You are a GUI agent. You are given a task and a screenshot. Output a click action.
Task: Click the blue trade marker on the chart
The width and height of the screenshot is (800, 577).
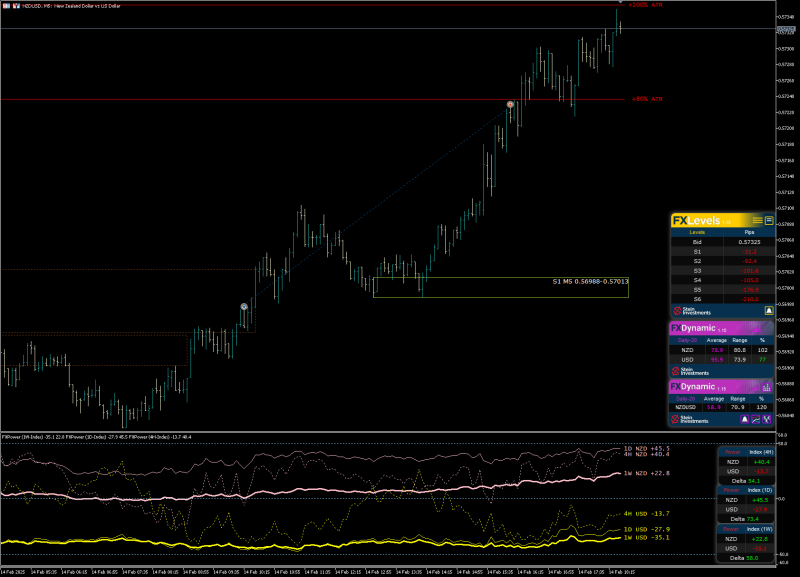(x=244, y=307)
